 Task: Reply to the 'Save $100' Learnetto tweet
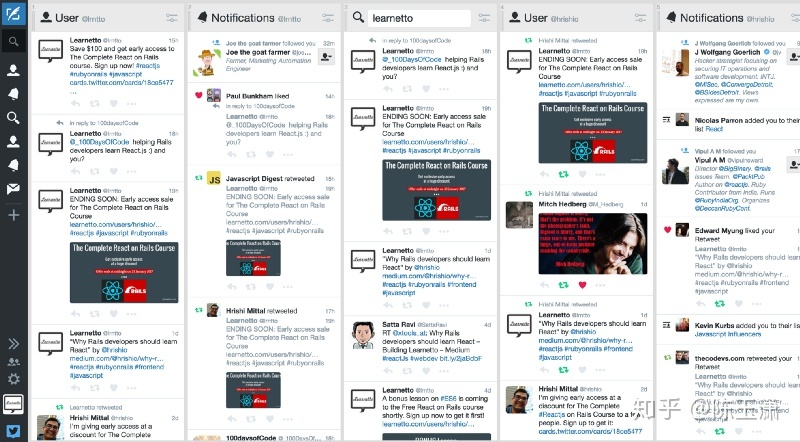[x=76, y=104]
